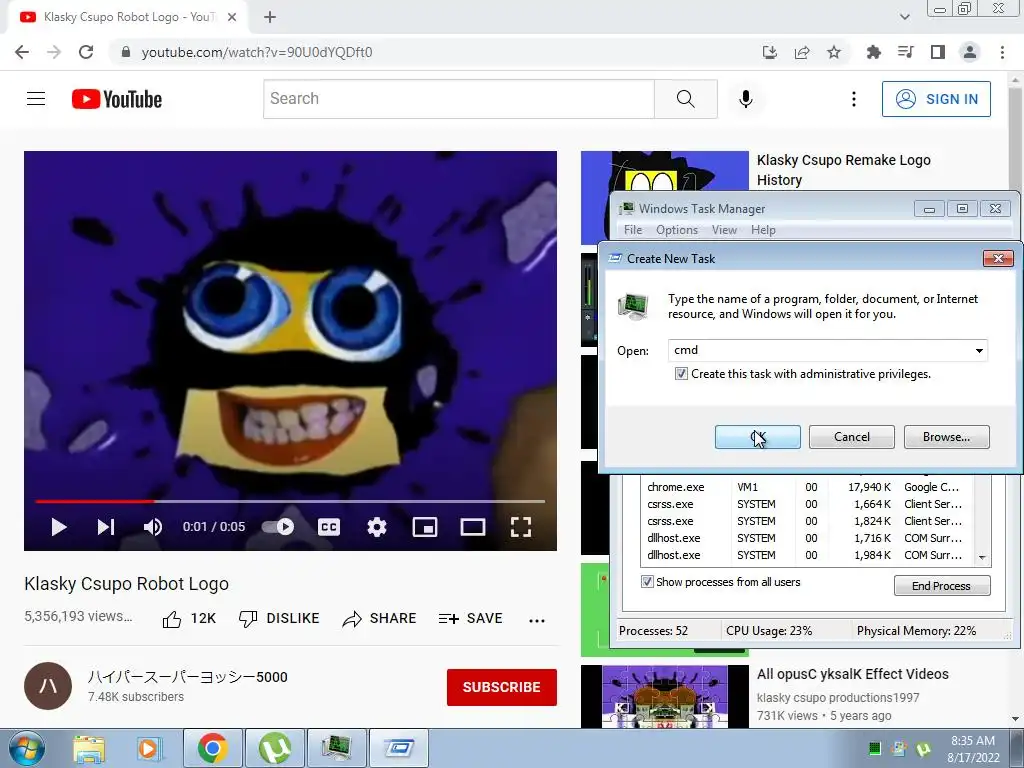This screenshot has width=1024, height=768.
Task: Expand the Open combo box dropdown arrow
Action: 979,351
